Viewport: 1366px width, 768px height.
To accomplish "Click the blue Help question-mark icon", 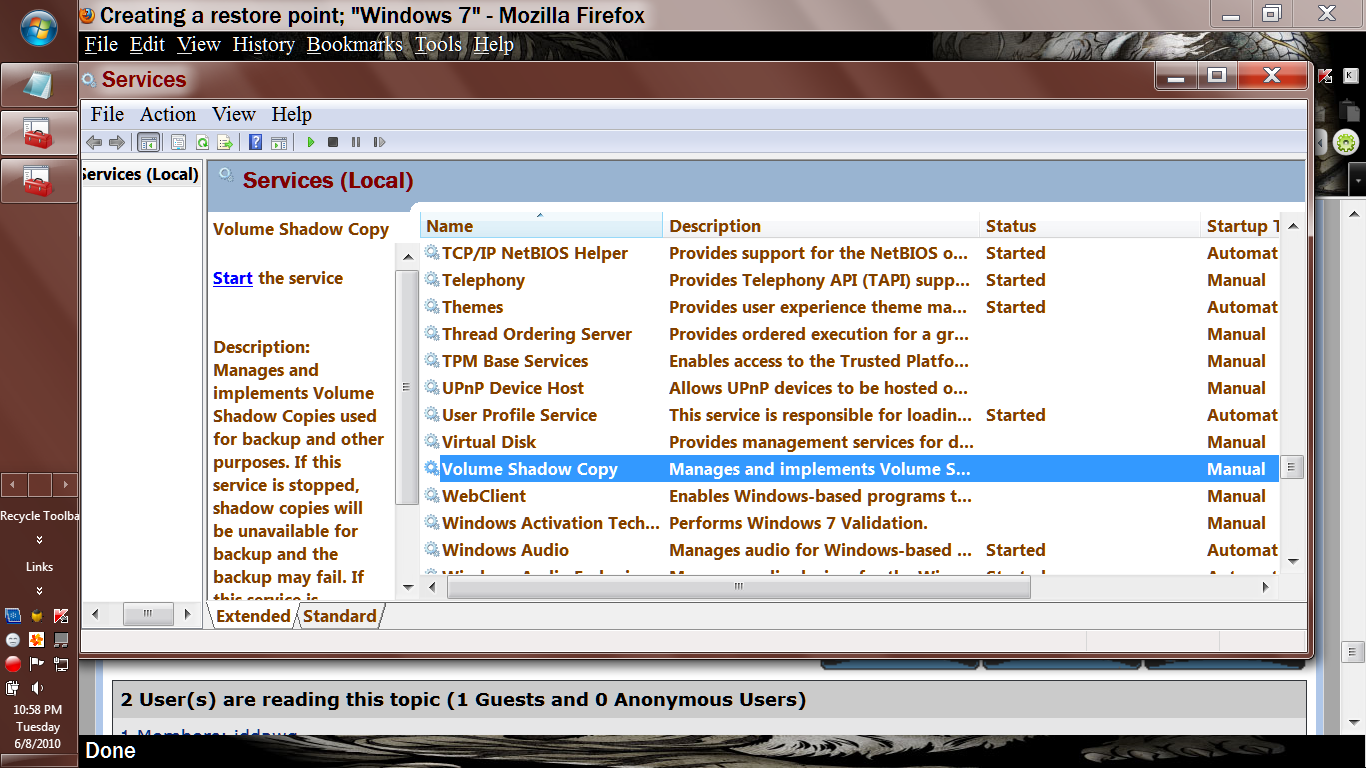I will 255,142.
